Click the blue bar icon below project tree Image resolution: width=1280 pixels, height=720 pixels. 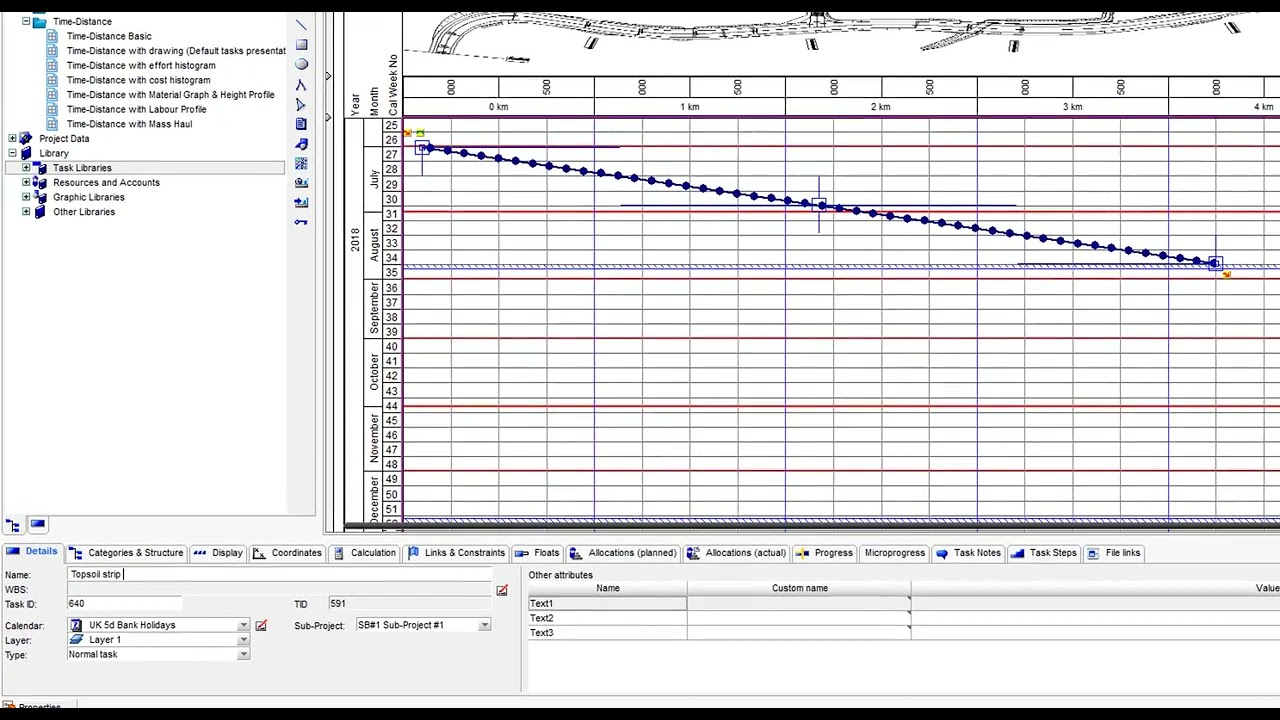coord(38,524)
